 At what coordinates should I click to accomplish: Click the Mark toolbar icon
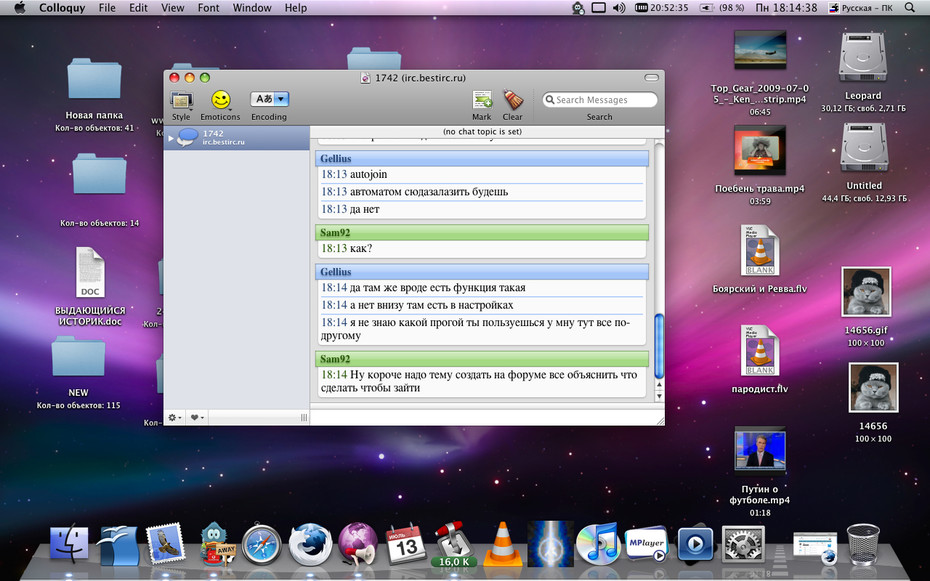point(482,100)
